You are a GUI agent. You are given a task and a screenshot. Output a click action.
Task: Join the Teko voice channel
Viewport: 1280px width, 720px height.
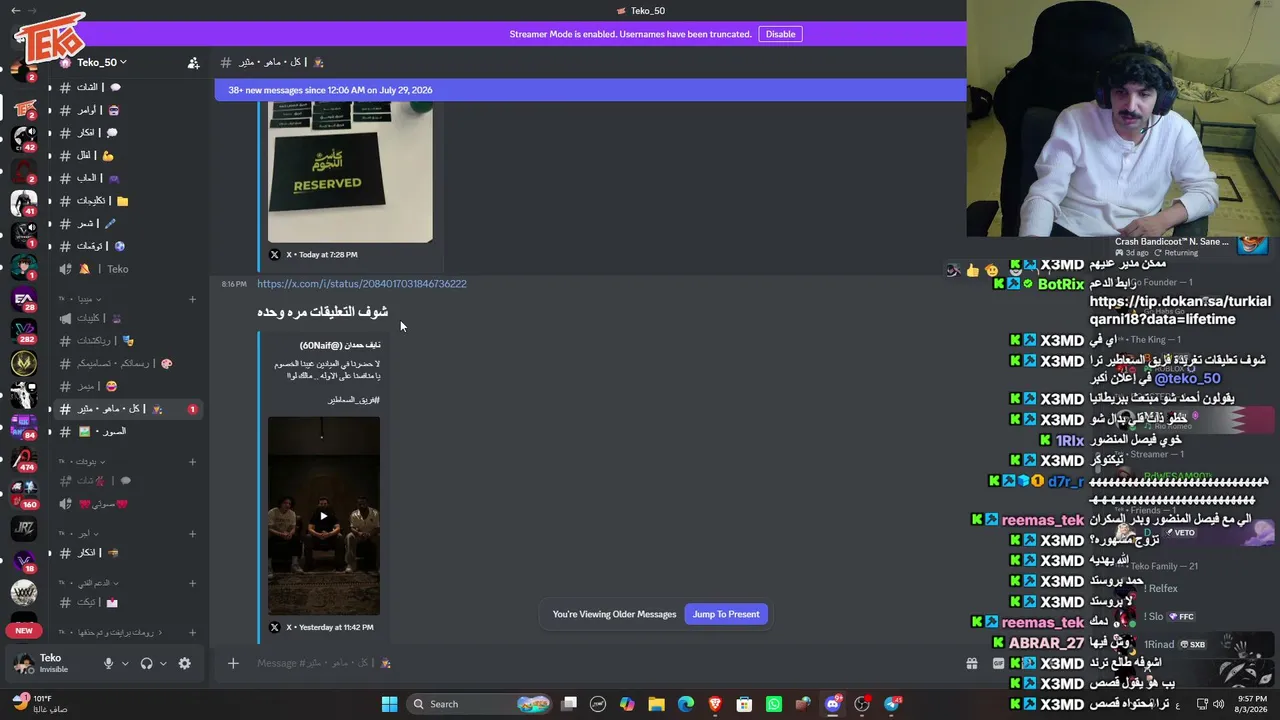(x=126, y=269)
